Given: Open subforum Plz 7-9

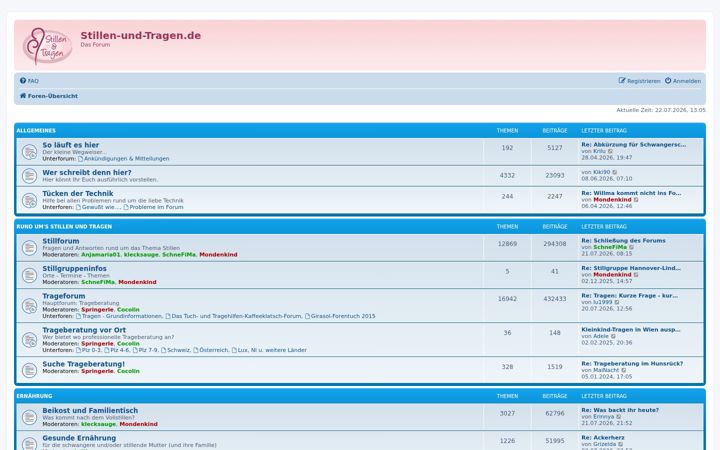Looking at the screenshot, I should click(145, 350).
